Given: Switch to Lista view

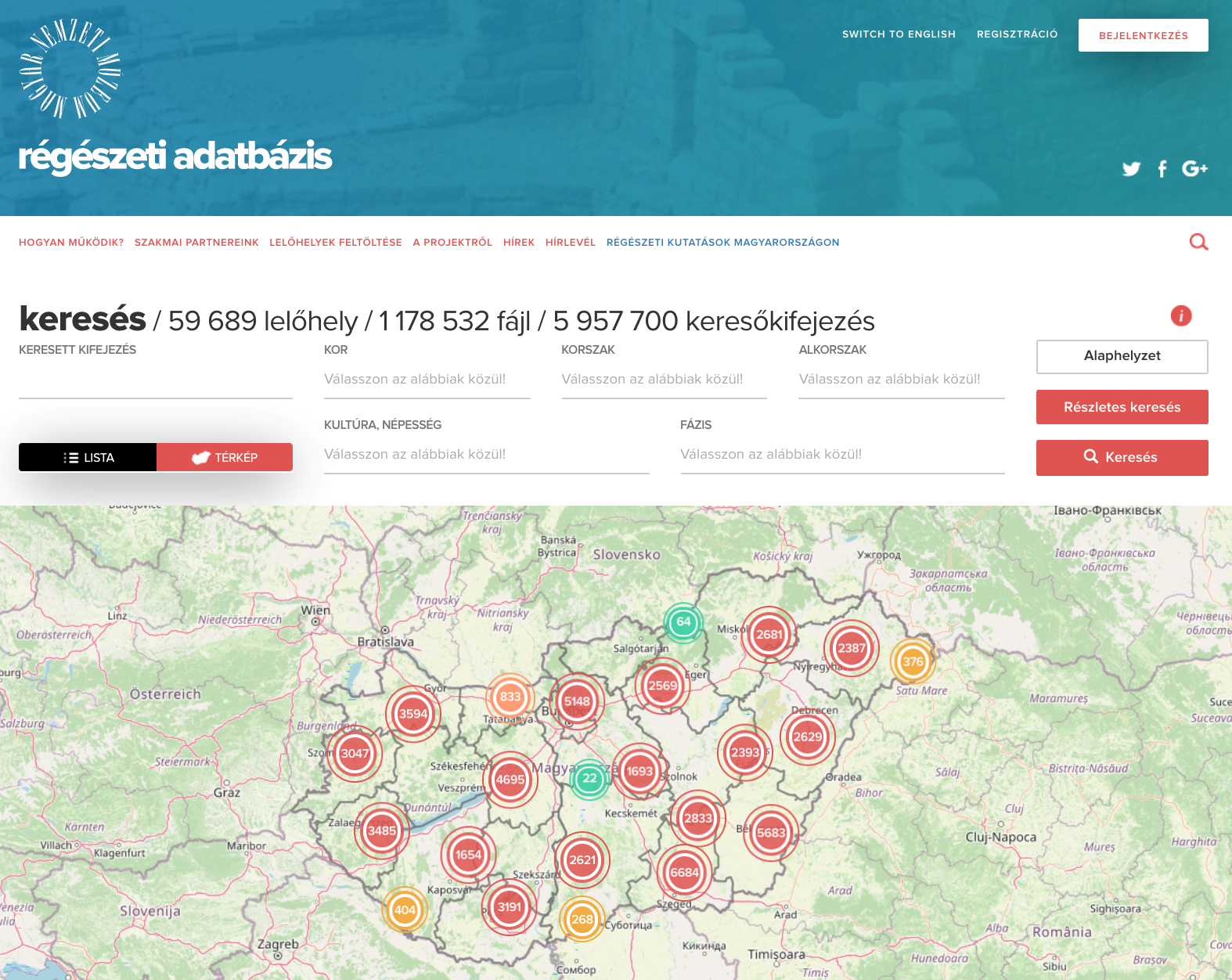Looking at the screenshot, I should point(88,458).
